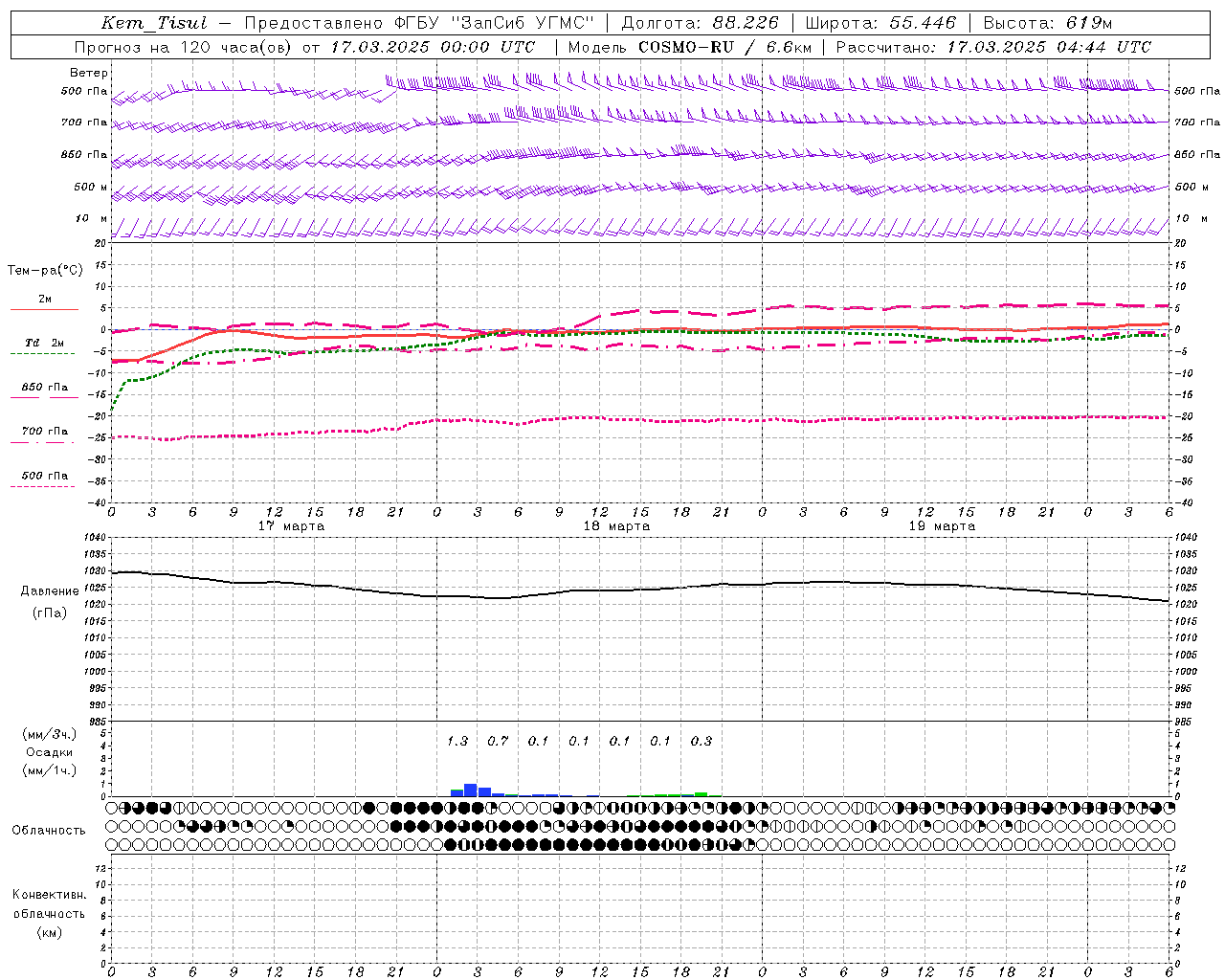Click the 700 гПа temperature legend entry
The width and height of the screenshot is (1225, 980).
click(x=45, y=432)
